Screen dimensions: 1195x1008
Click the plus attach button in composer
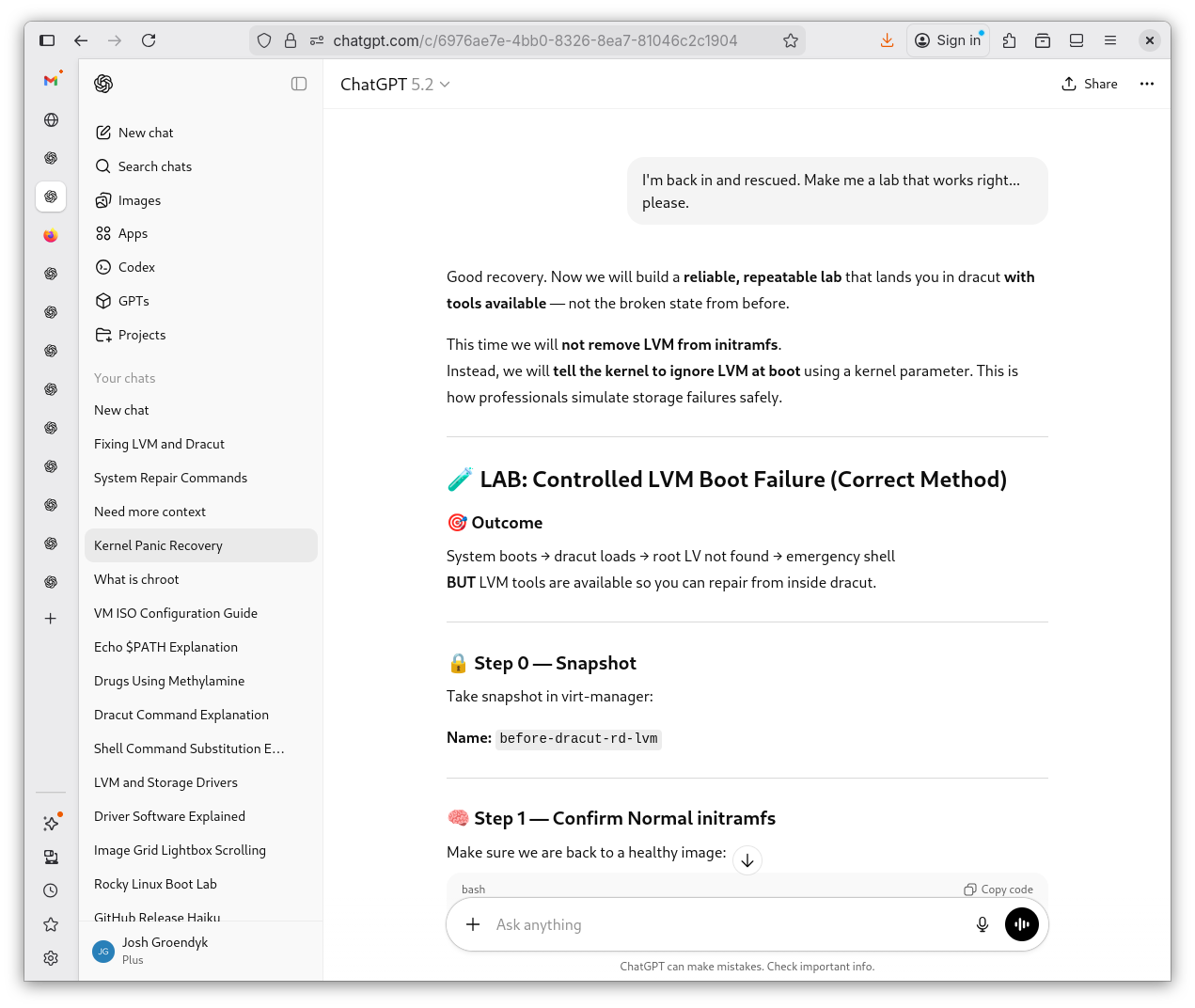[x=473, y=925]
